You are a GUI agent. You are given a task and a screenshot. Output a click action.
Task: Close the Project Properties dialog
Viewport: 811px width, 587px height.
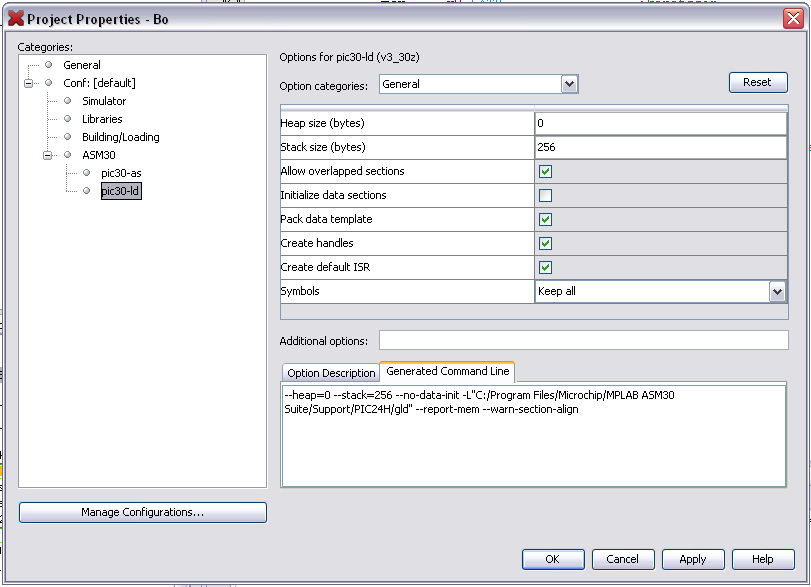tap(793, 19)
